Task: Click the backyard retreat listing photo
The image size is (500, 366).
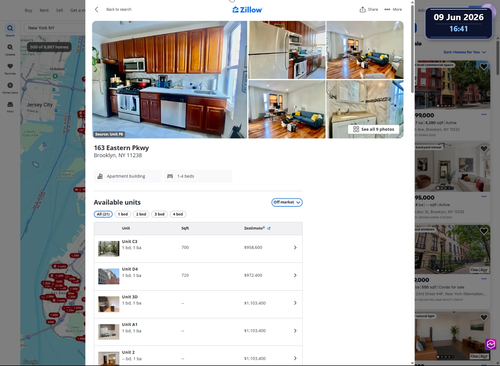Action: pos(452,167)
